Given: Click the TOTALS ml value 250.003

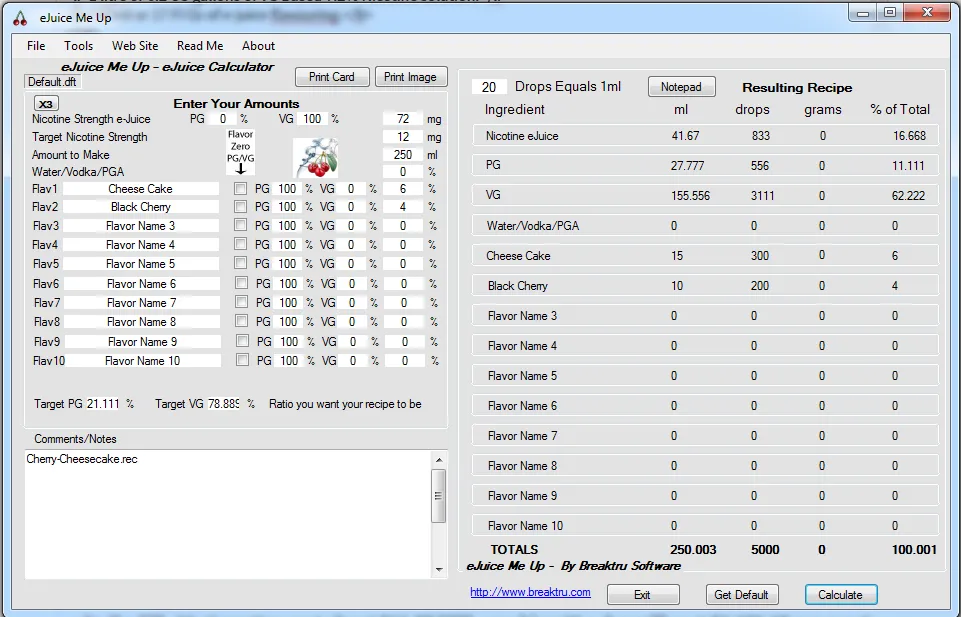Looking at the screenshot, I should click(x=693, y=550).
